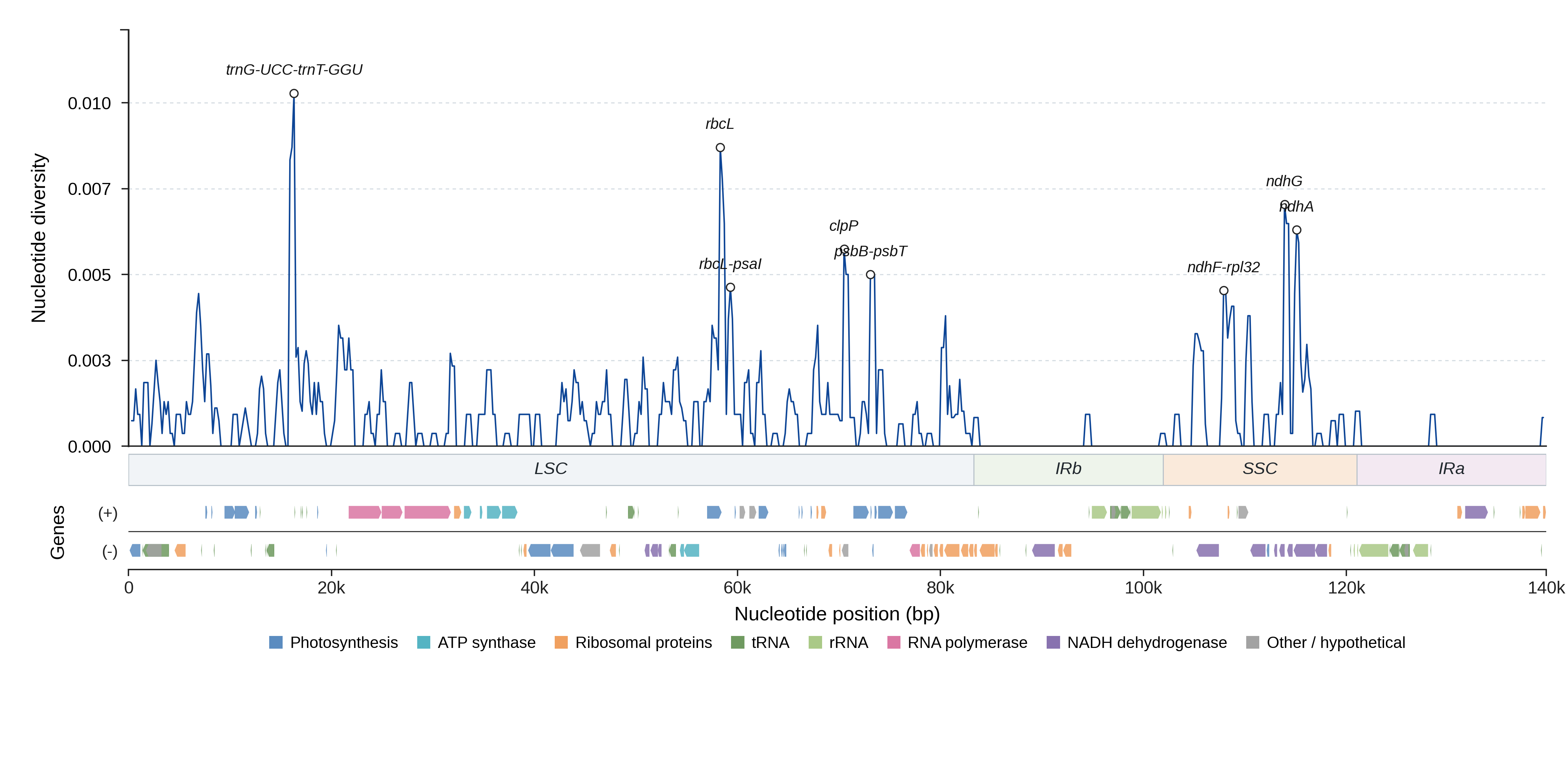Click the ndhA annotation label
The image size is (1568, 763).
(x=1297, y=207)
